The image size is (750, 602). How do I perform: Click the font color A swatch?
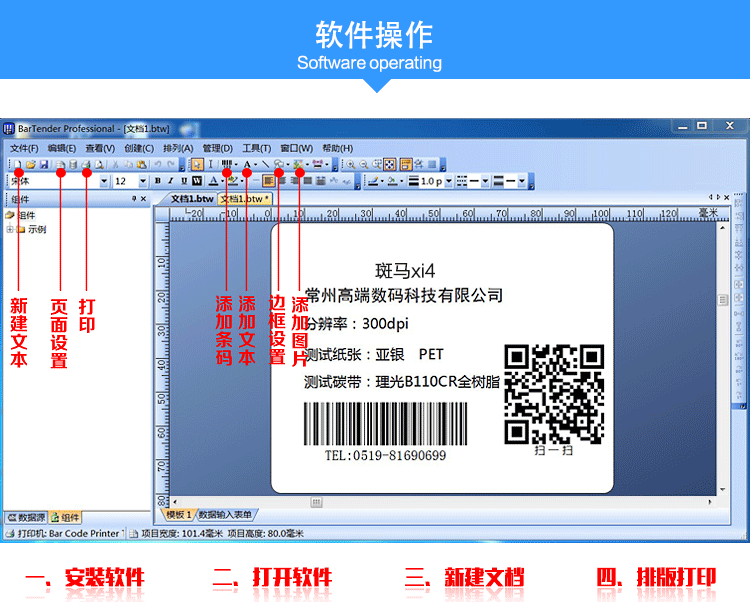pos(213,181)
